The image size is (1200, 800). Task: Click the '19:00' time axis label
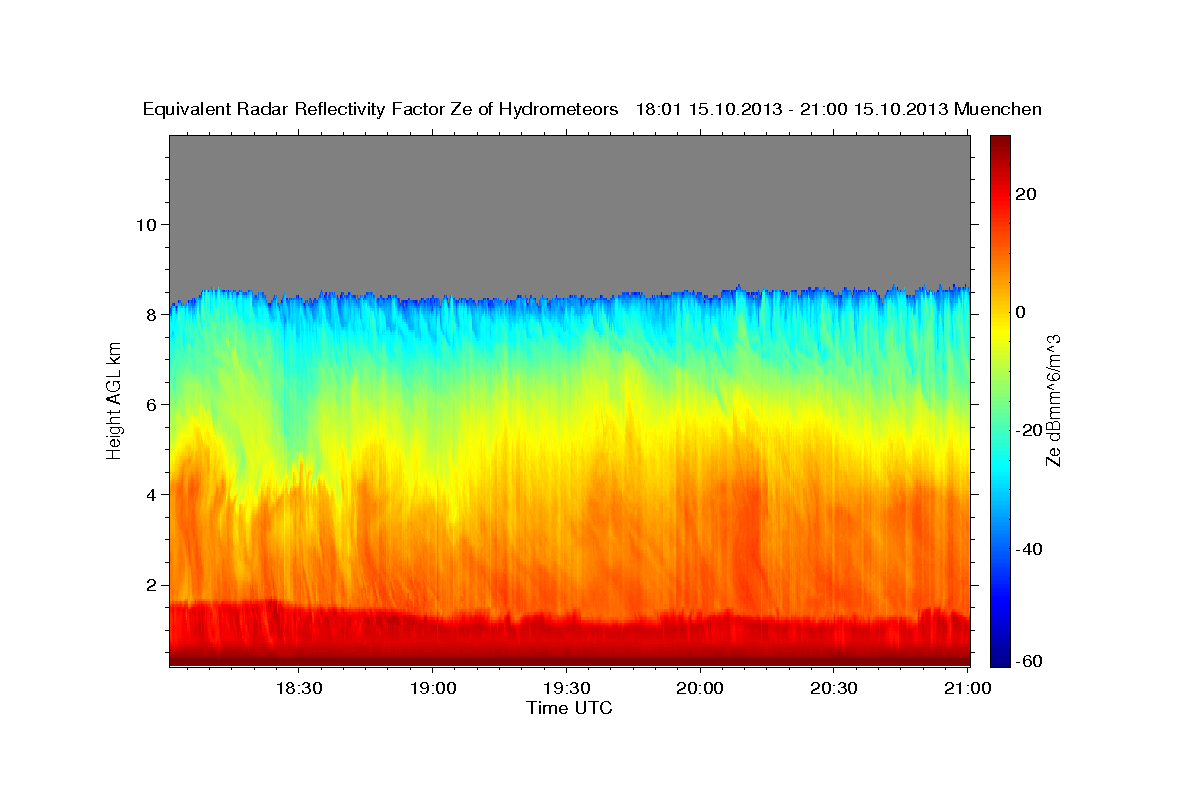tap(432, 688)
